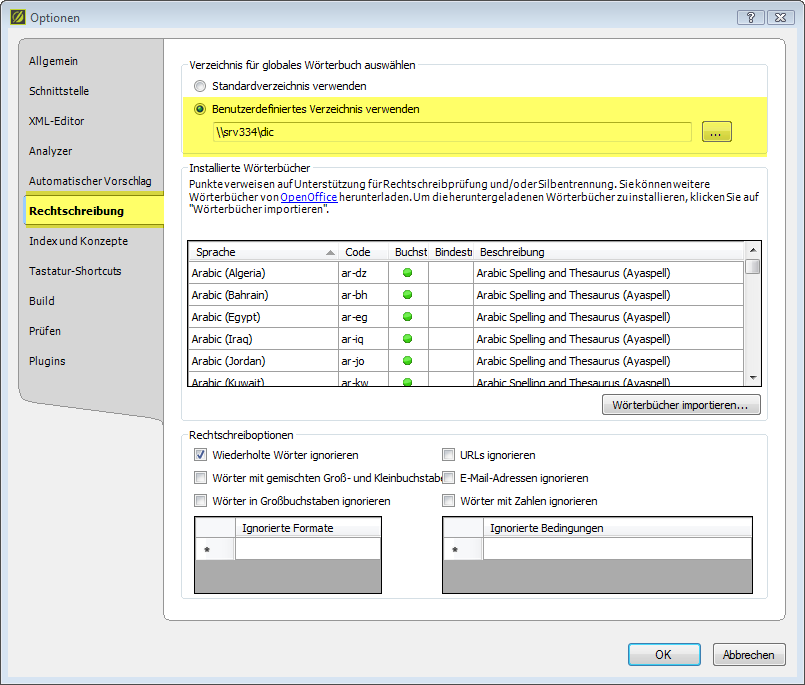The image size is (805, 685).
Task: Confirm settings with OK button
Action: pos(663,655)
